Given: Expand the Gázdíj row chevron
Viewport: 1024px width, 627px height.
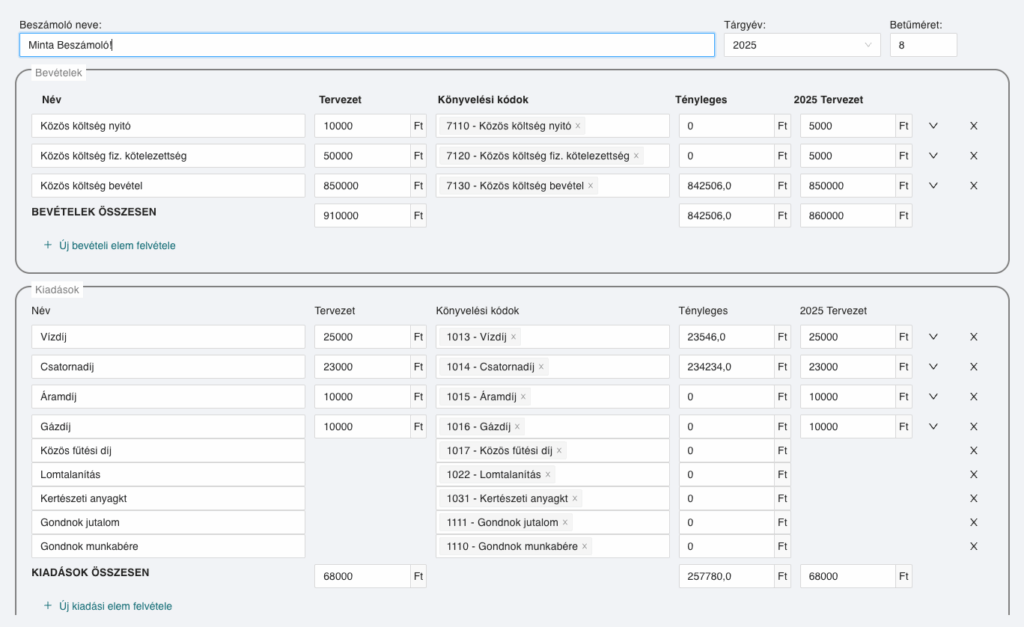Looking at the screenshot, I should click(x=933, y=427).
